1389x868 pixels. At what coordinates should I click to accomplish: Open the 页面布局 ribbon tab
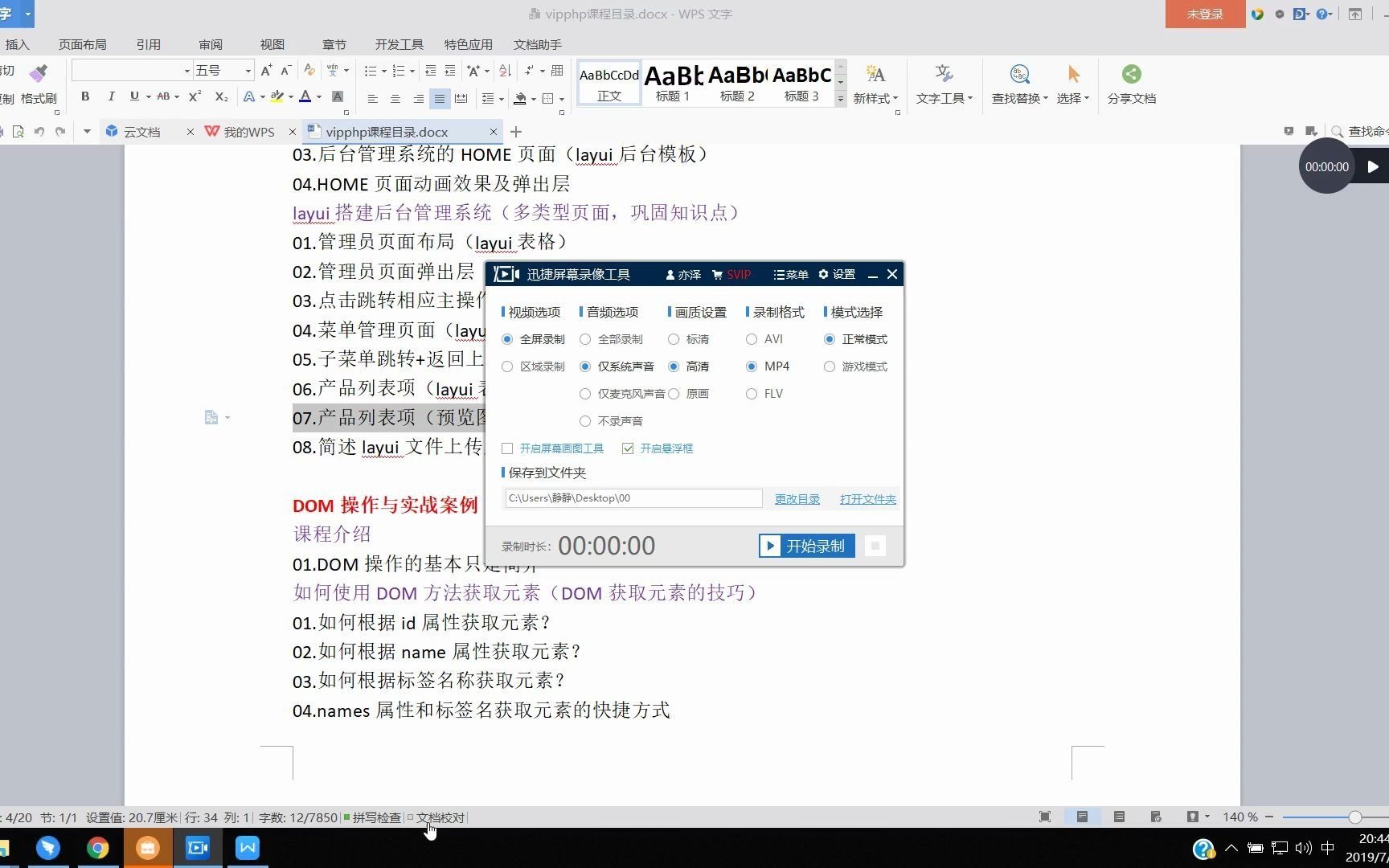pos(82,44)
